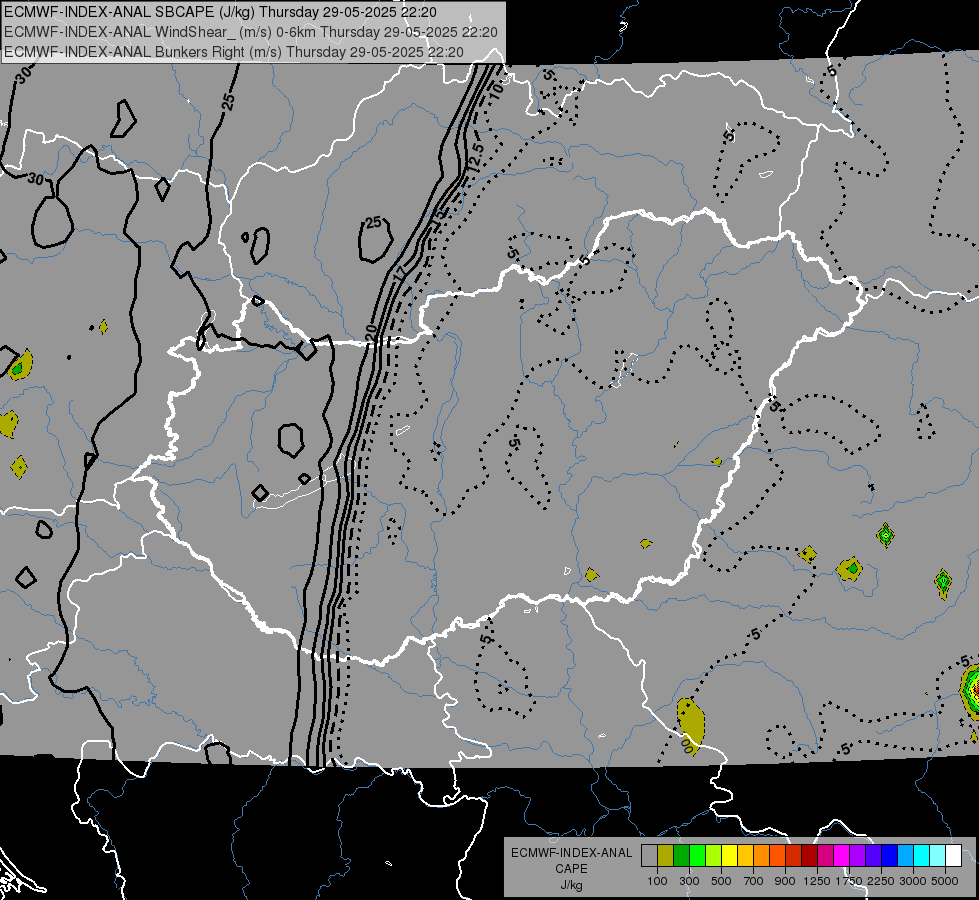Click the WindShear 0-6km title line
This screenshot has width=979, height=900.
click(x=250, y=32)
